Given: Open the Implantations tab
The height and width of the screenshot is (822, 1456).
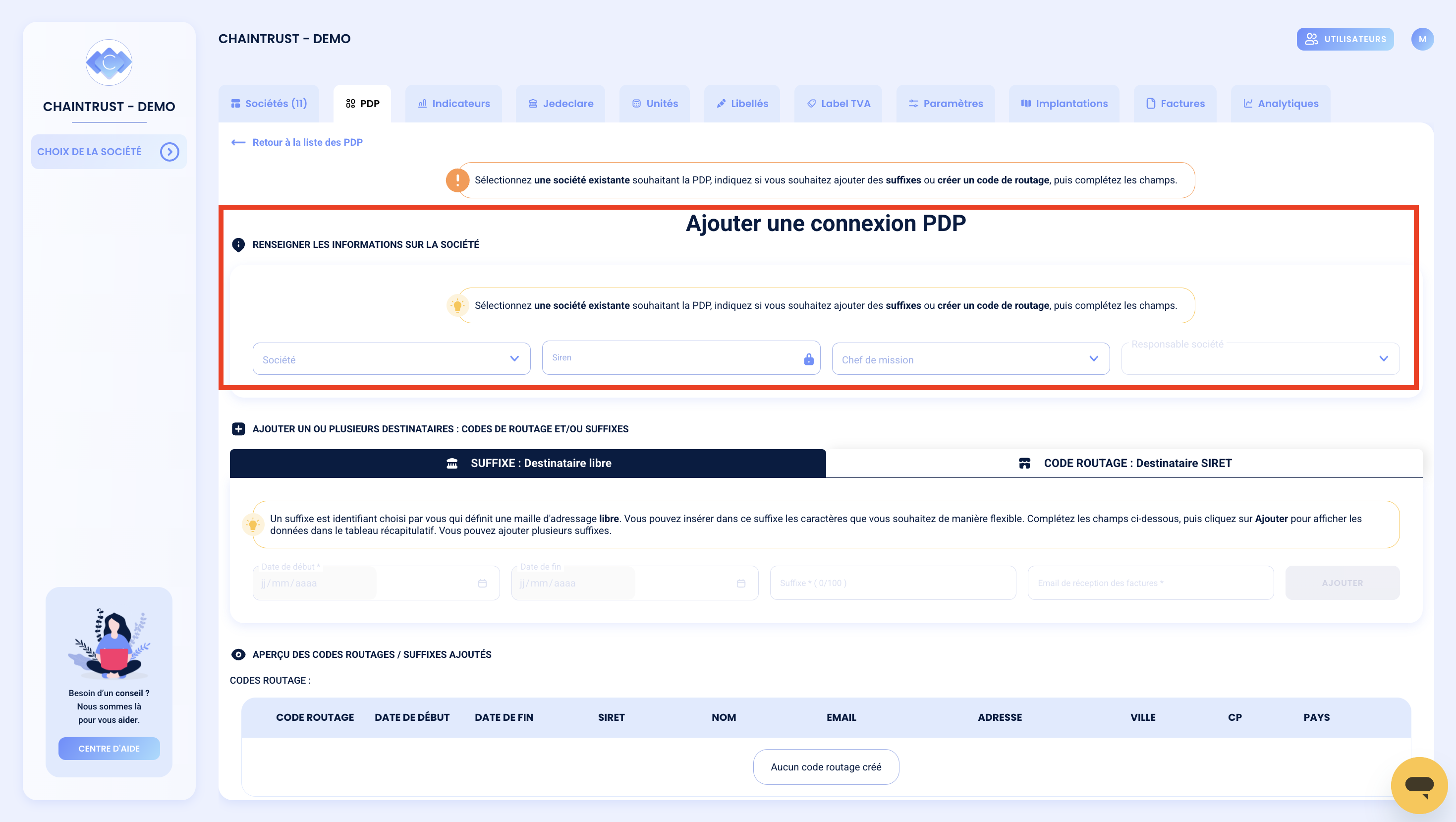Looking at the screenshot, I should point(1064,104).
